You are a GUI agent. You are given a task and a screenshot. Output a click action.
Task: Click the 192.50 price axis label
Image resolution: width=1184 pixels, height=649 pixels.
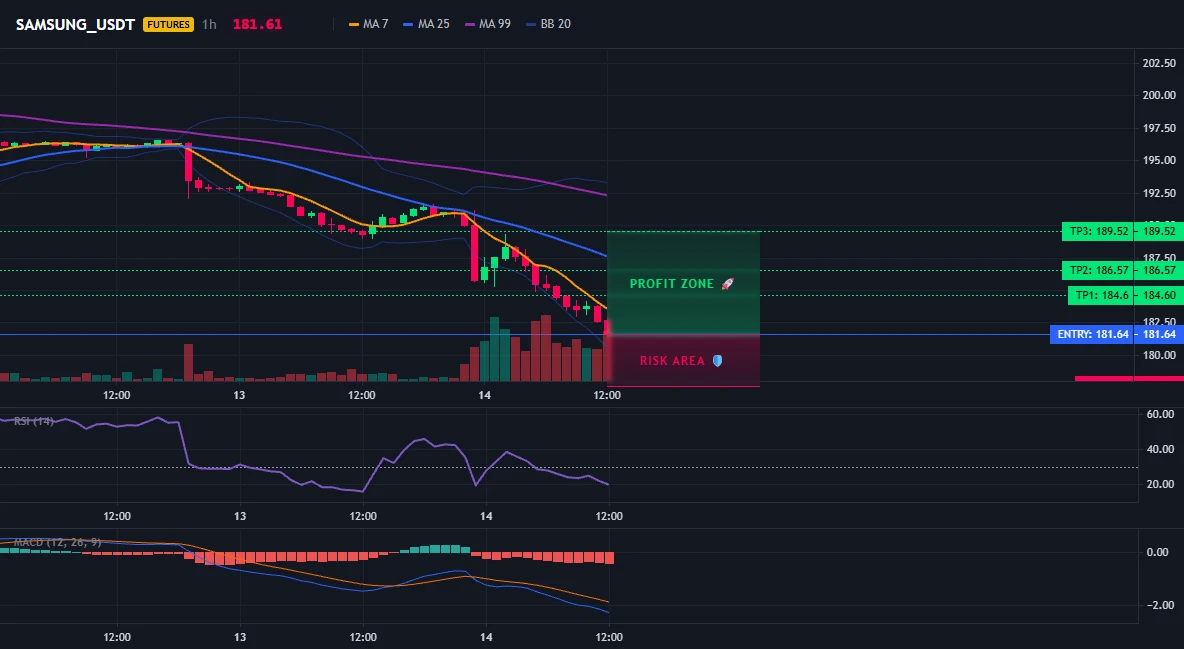click(x=1159, y=193)
